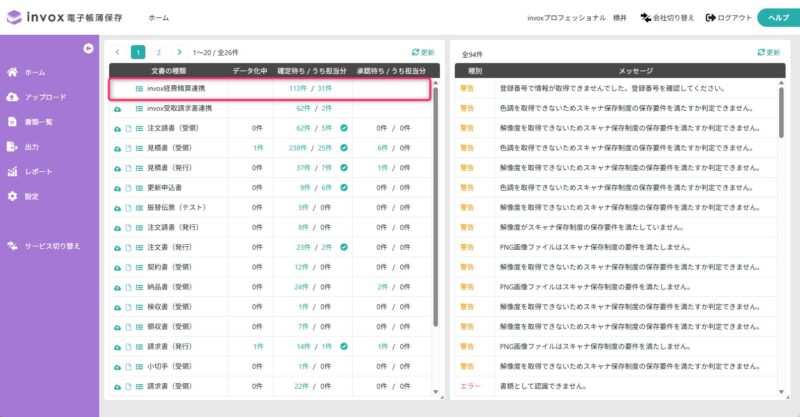This screenshot has height=417, width=800.
Task: Click サービス切り替え in the sidebar
Action: tap(43, 246)
